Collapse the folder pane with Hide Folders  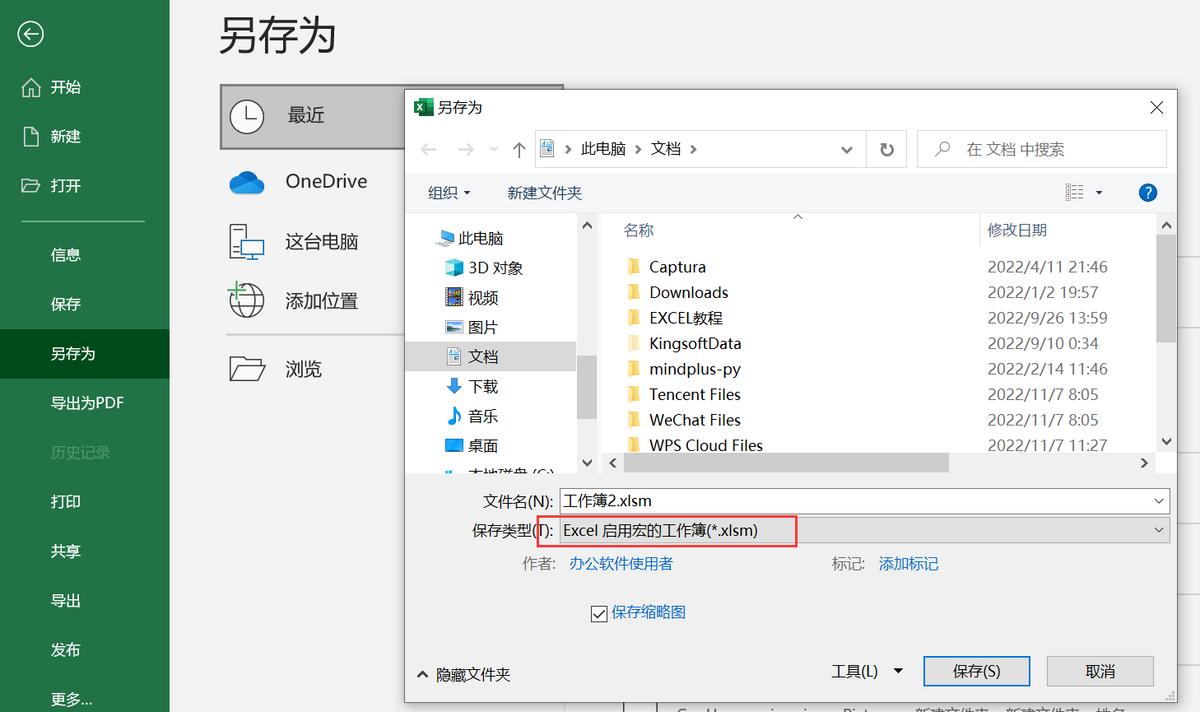click(x=463, y=675)
